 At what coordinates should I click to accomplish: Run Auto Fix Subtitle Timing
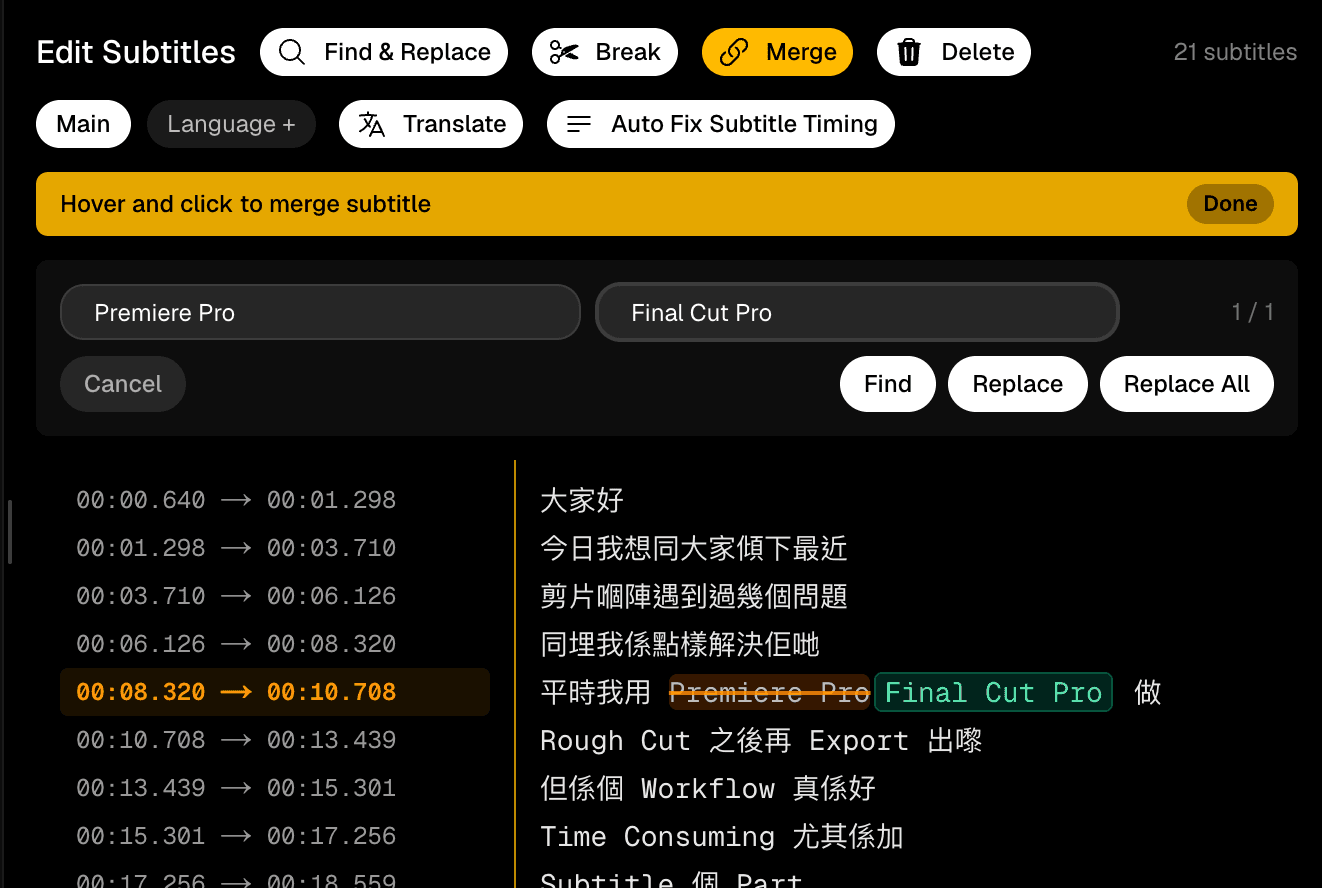(720, 124)
